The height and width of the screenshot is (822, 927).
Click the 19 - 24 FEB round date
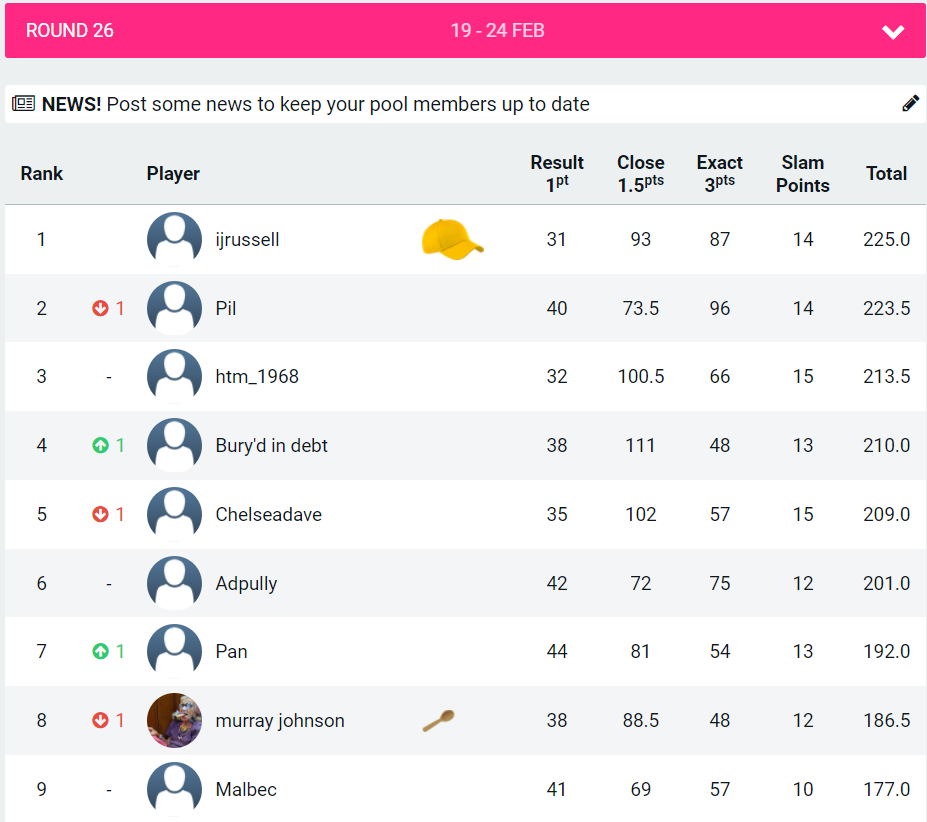[x=497, y=31]
